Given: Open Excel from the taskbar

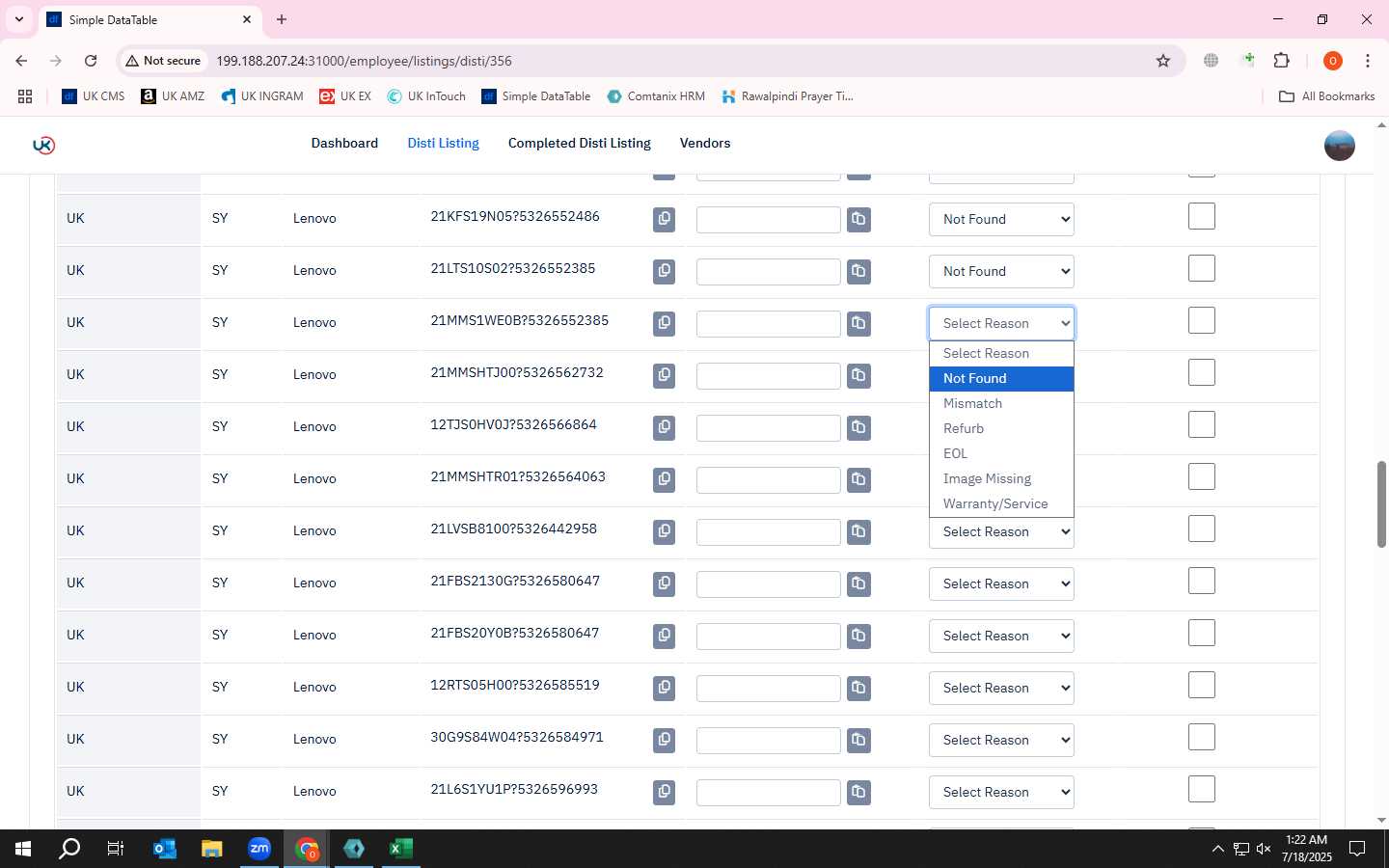Looking at the screenshot, I should [x=401, y=849].
